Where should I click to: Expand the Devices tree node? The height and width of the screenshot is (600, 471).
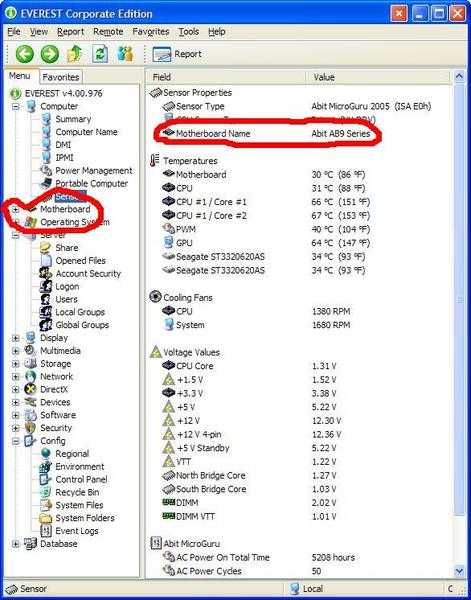coord(15,402)
